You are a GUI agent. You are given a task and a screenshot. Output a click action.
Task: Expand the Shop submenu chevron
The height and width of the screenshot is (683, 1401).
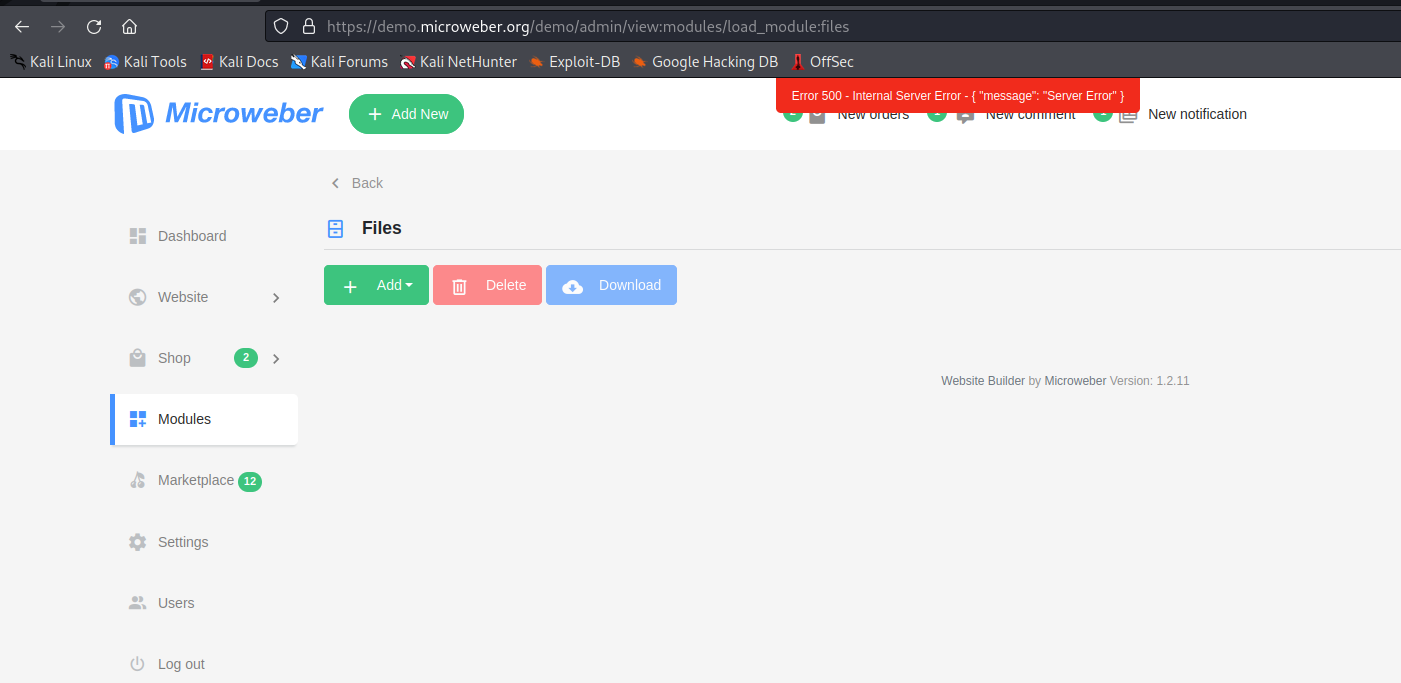click(276, 359)
